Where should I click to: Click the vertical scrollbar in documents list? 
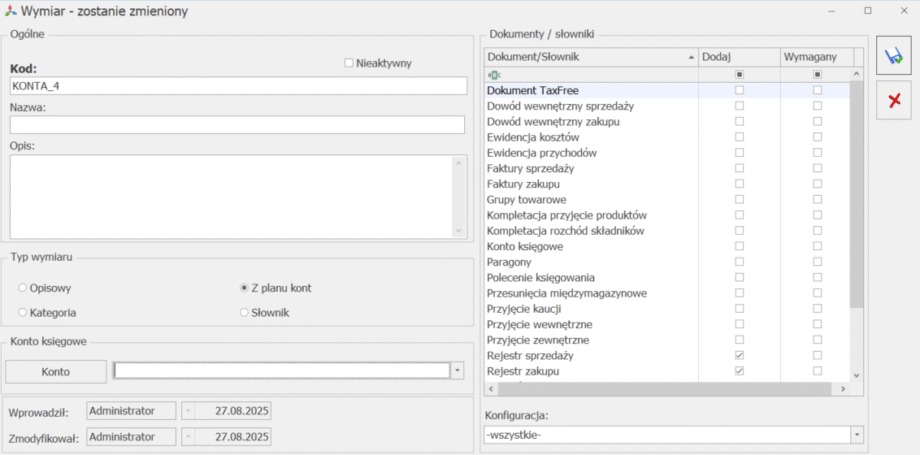856,200
